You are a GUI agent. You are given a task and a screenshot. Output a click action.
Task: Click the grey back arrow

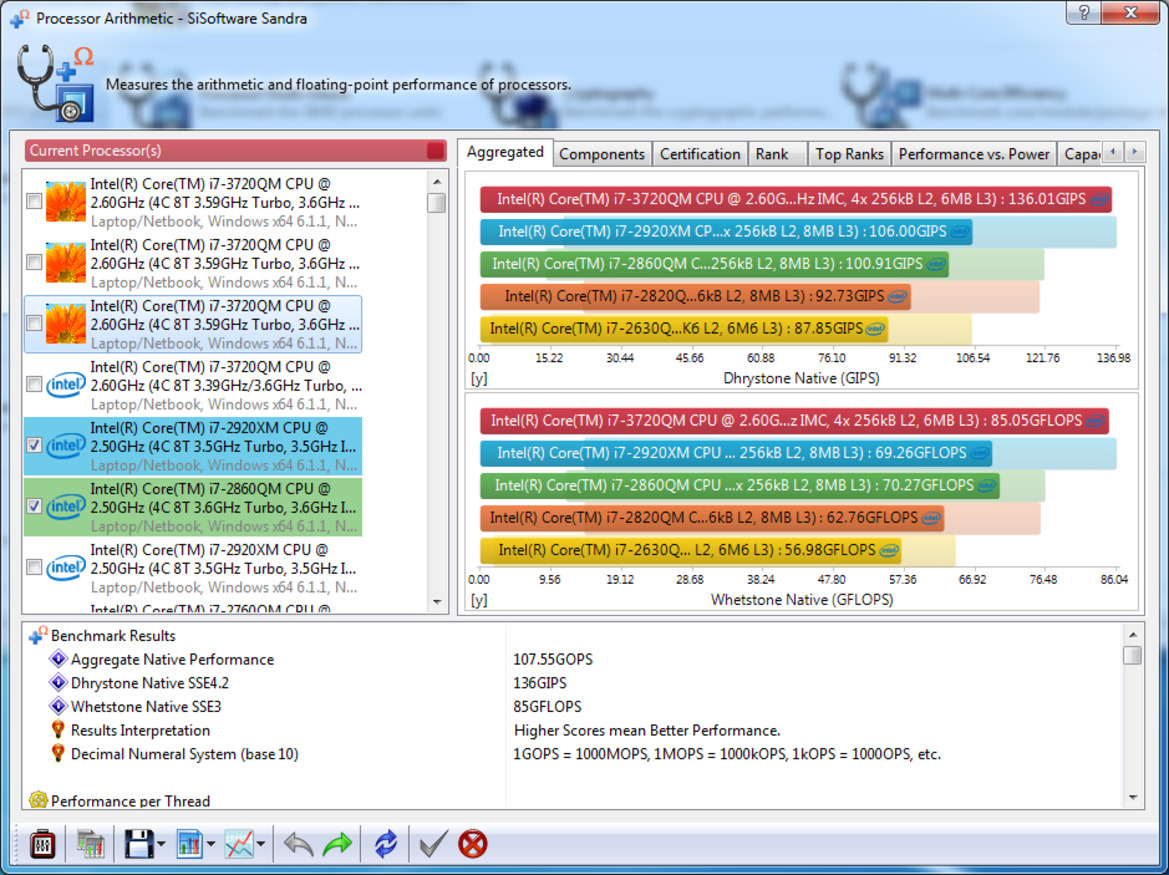tap(298, 844)
